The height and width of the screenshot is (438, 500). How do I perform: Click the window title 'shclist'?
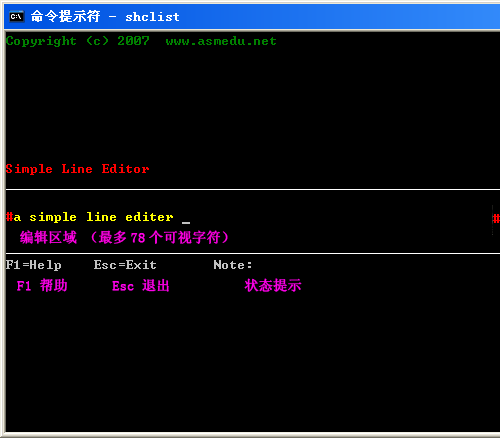tap(152, 17)
